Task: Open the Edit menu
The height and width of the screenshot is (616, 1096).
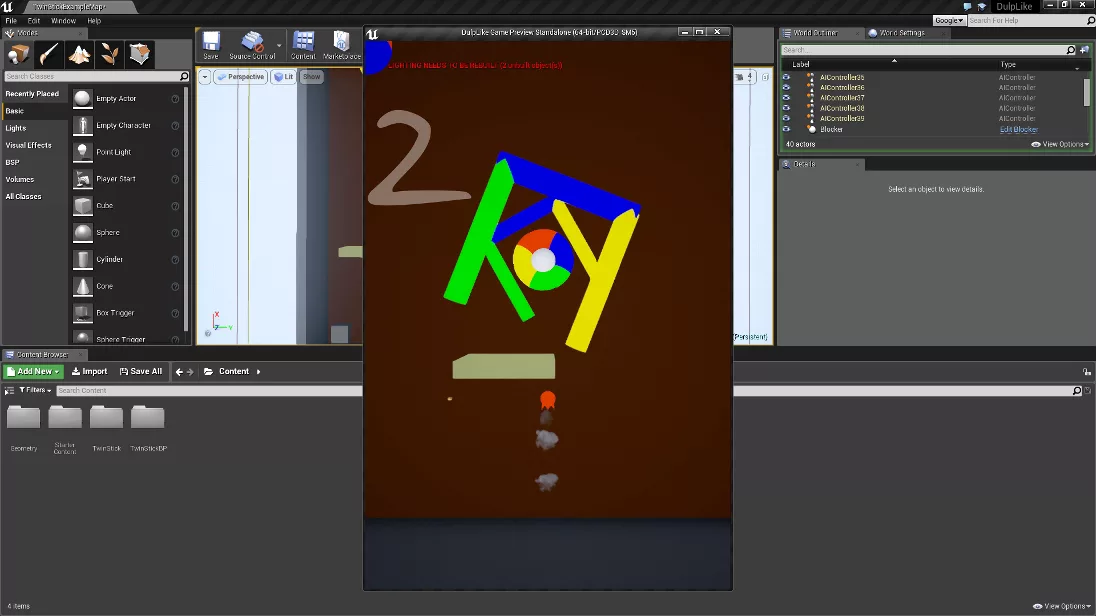Action: click(34, 21)
